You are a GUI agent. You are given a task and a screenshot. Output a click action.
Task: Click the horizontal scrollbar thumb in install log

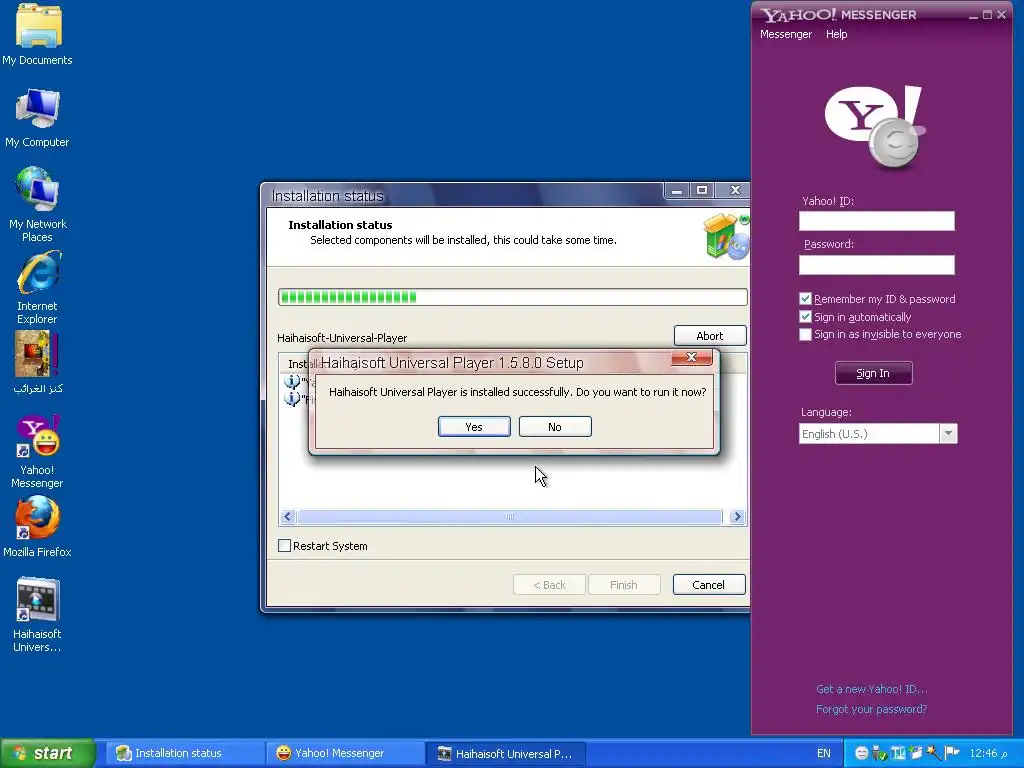tap(510, 517)
